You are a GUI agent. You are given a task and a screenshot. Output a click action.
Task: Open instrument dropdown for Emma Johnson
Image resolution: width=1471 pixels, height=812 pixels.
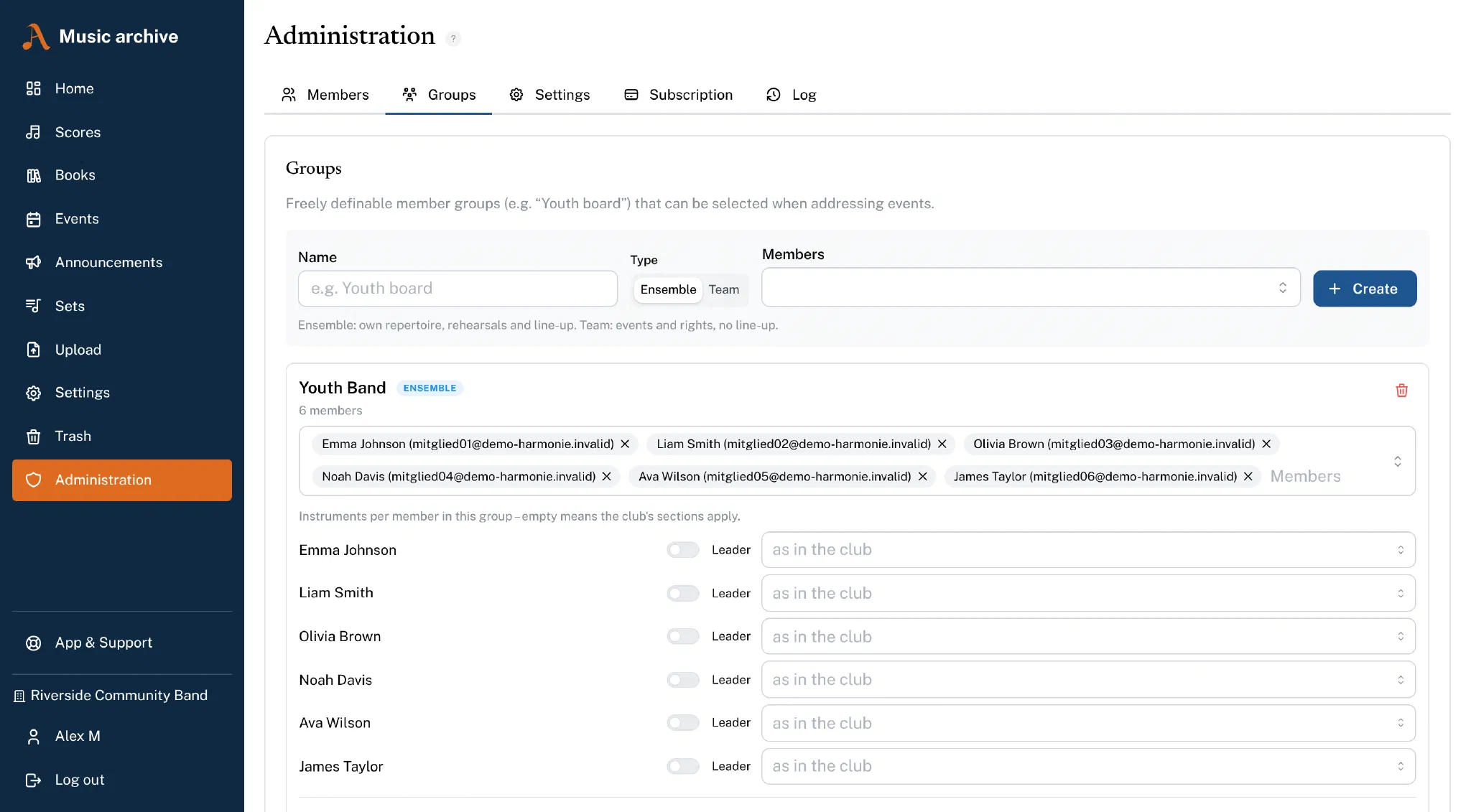pos(1088,550)
